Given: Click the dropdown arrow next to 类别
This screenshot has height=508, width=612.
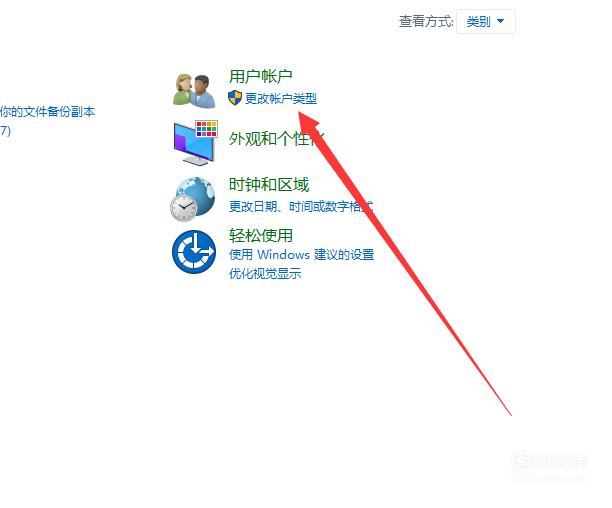Looking at the screenshot, I should pyautogui.click(x=500, y=21).
